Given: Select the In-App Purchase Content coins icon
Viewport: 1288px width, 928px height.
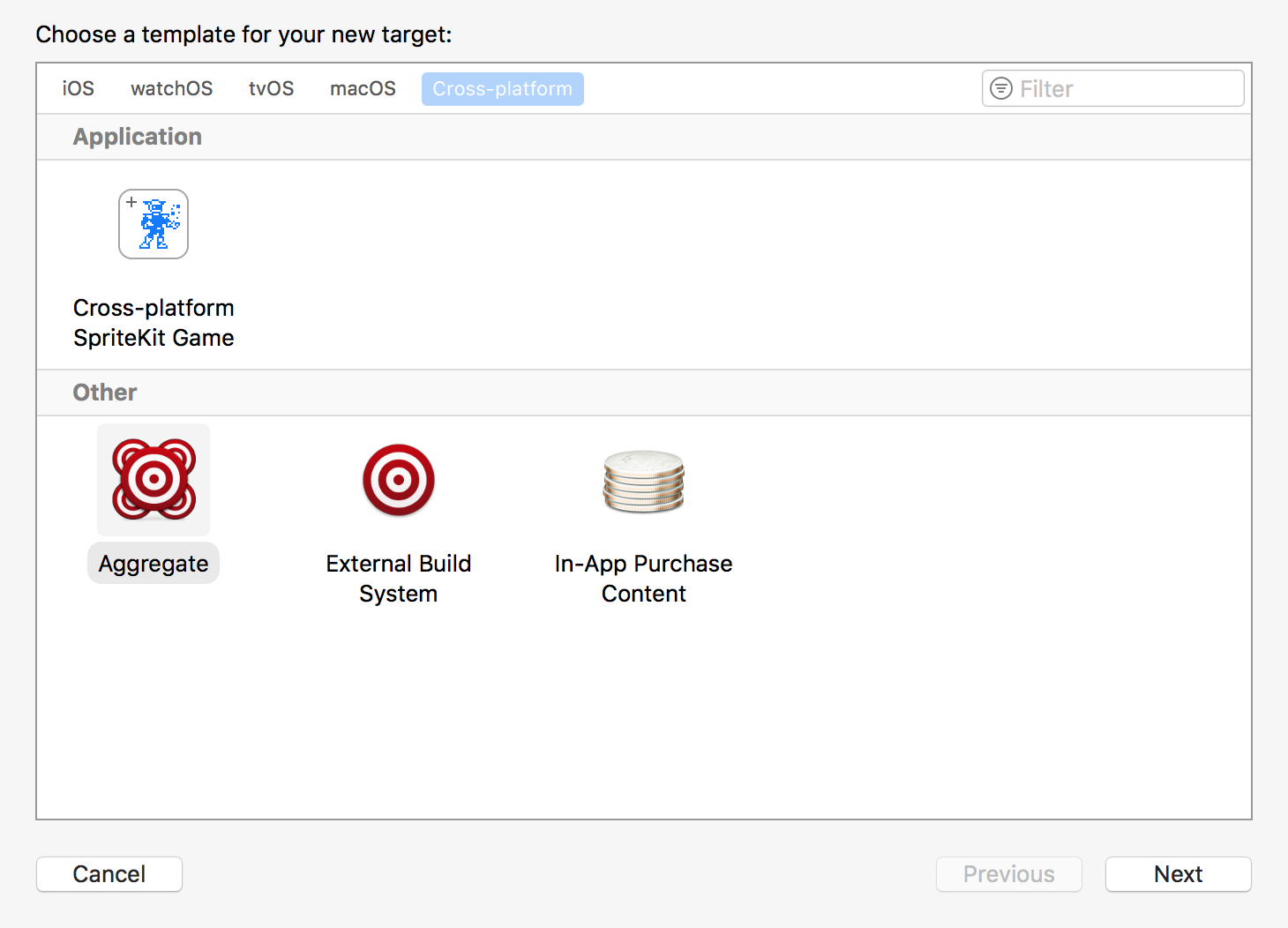Looking at the screenshot, I should (644, 482).
